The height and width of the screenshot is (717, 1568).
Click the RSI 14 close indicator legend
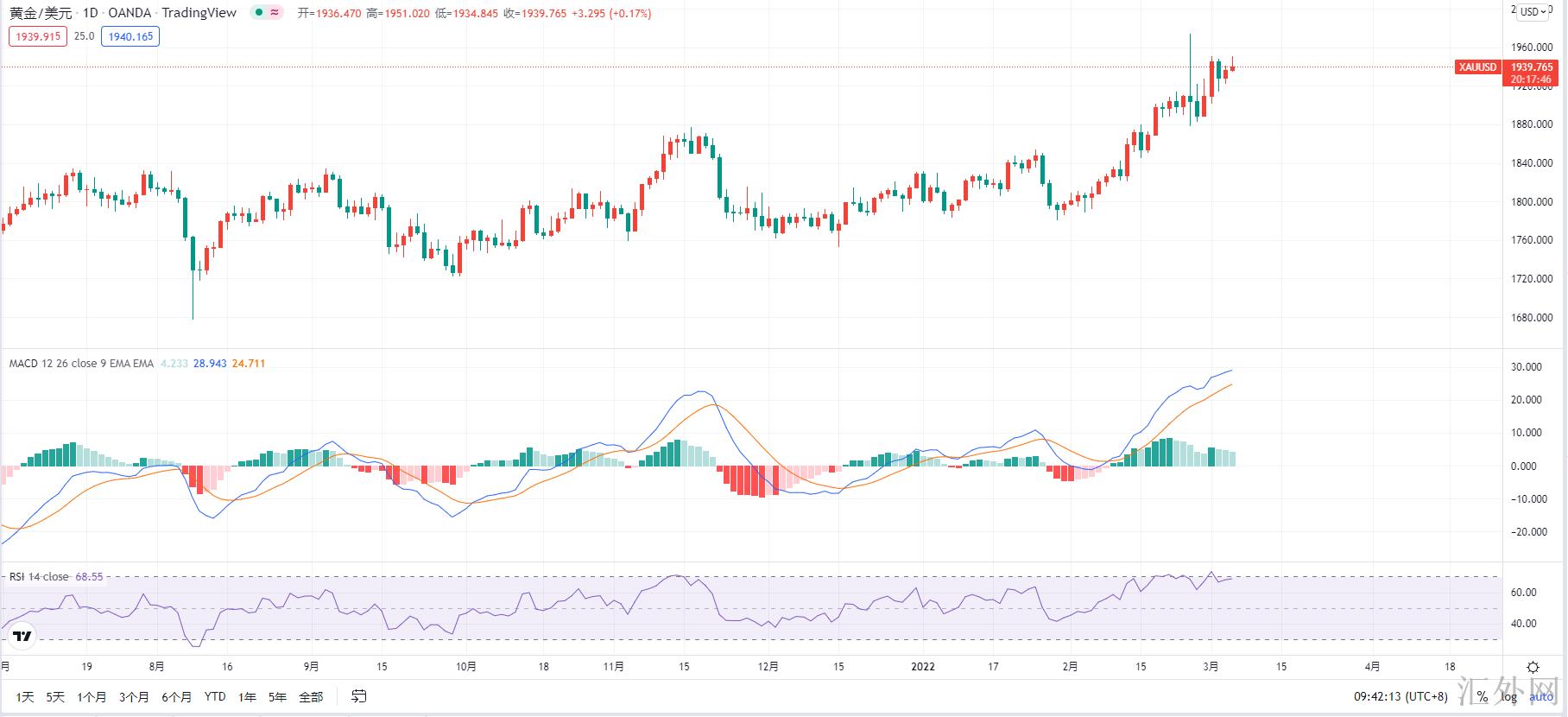(x=39, y=577)
